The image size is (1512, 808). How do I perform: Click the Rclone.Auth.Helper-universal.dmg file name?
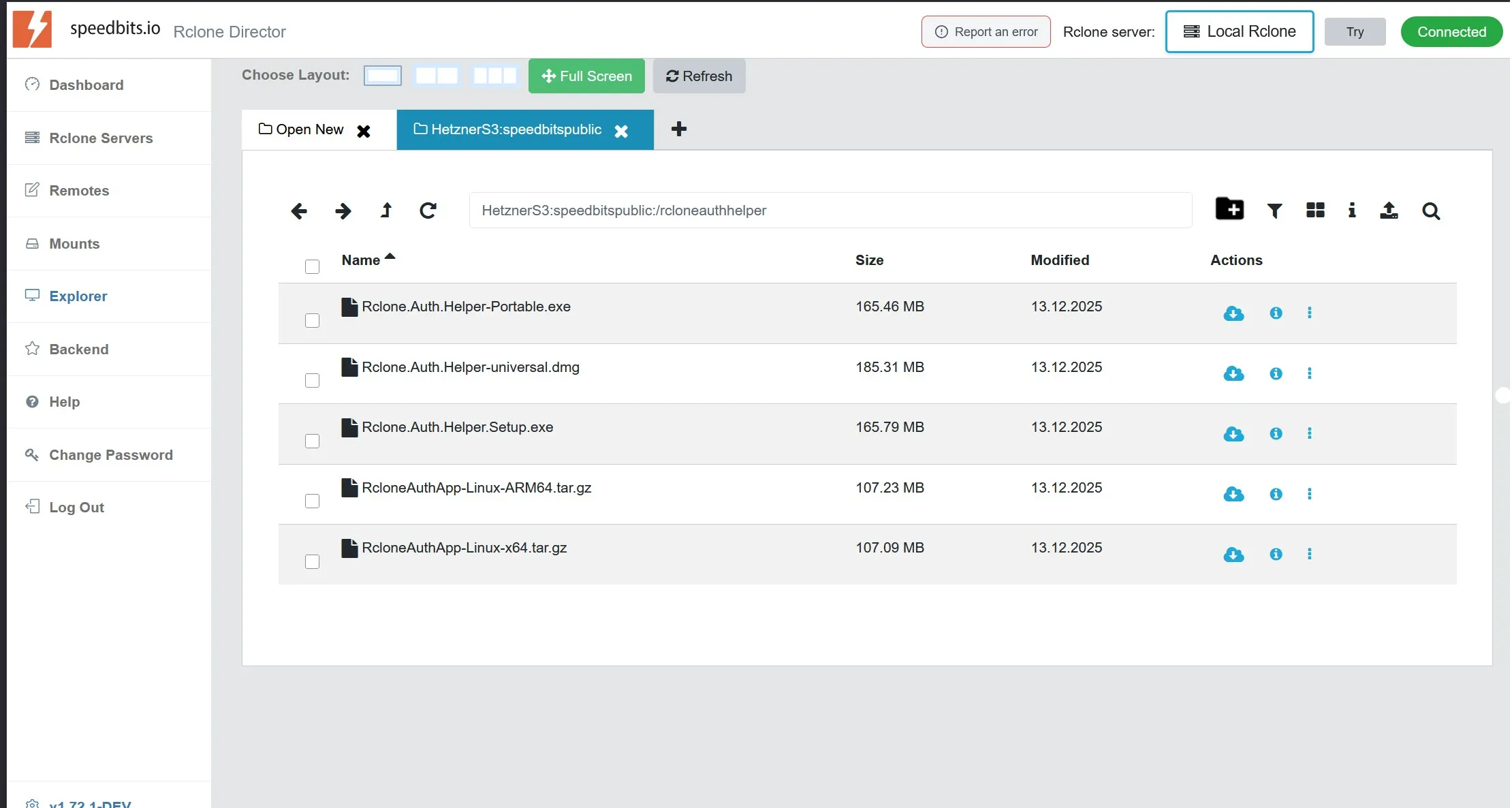point(470,367)
